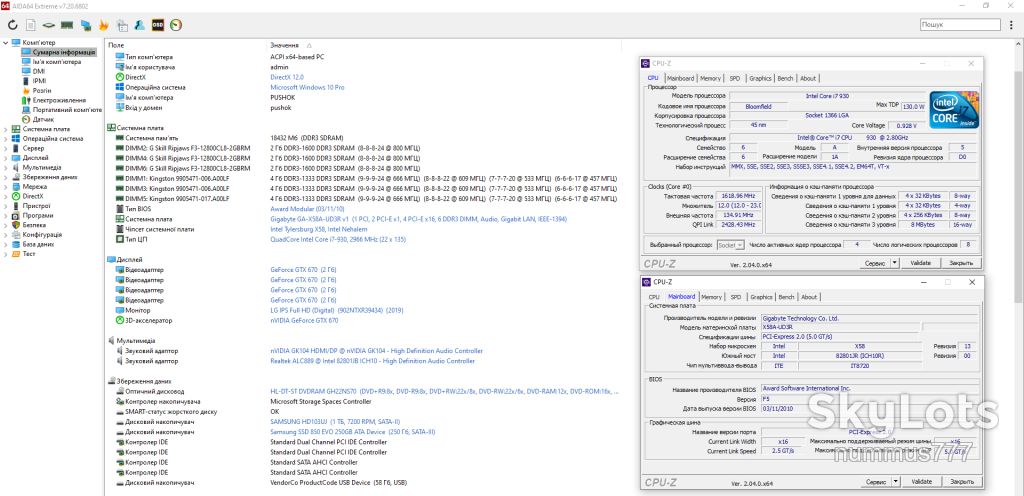This screenshot has height=496, width=1024.
Task: Click the Intel Core i7 logo
Action: (x=953, y=110)
